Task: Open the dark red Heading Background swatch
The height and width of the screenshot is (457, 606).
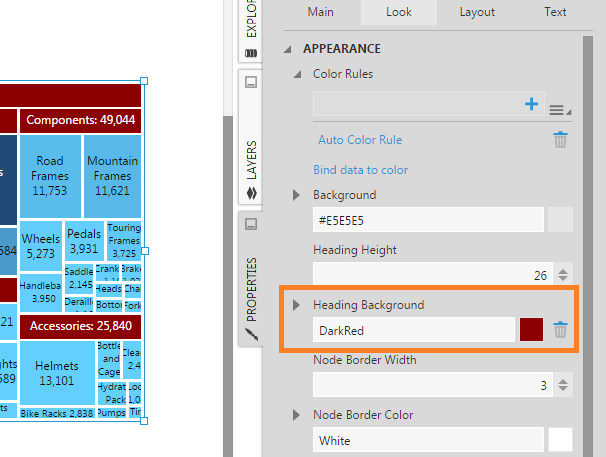Action: pyautogui.click(x=531, y=330)
